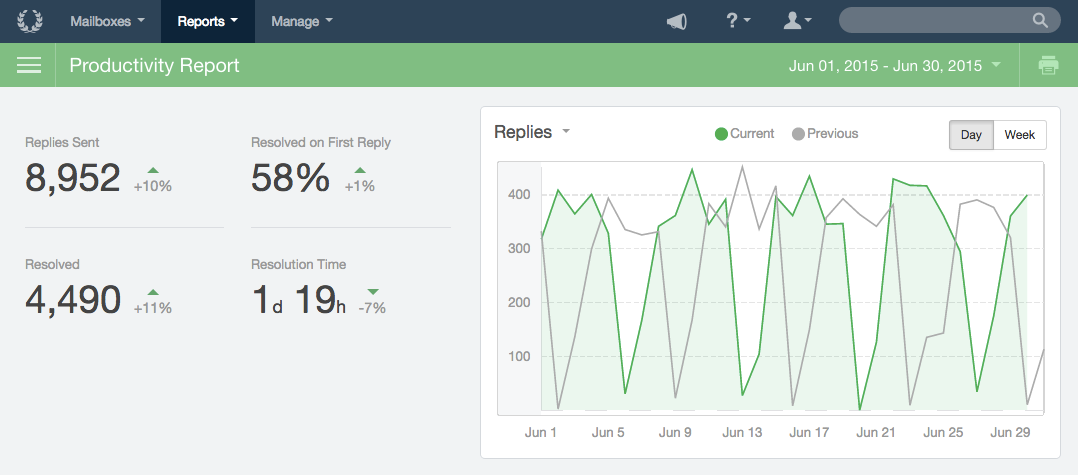This screenshot has width=1078, height=475.
Task: Open the user profile icon menu
Action: click(798, 21)
